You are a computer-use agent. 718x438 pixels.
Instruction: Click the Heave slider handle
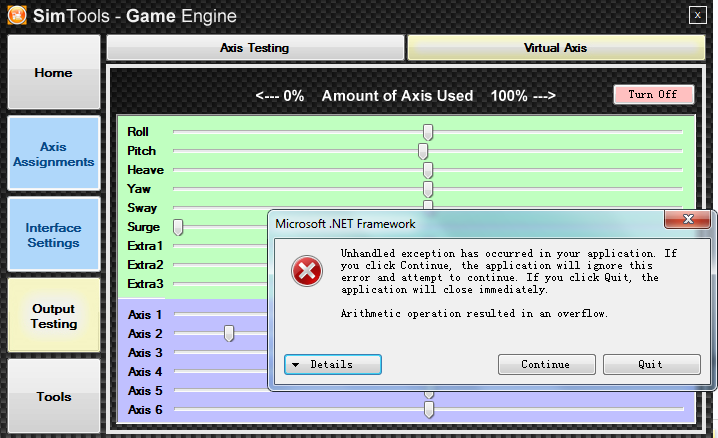tap(428, 170)
